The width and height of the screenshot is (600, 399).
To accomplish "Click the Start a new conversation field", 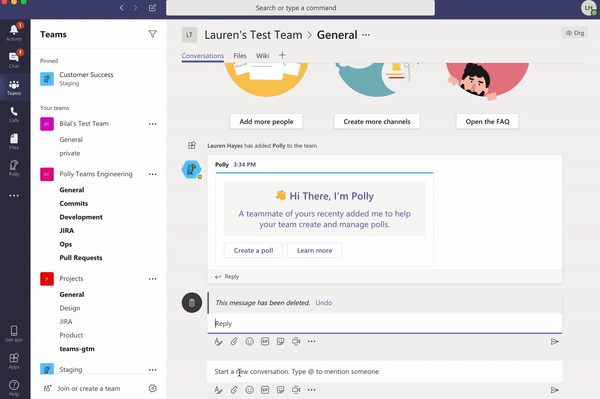I will point(385,371).
